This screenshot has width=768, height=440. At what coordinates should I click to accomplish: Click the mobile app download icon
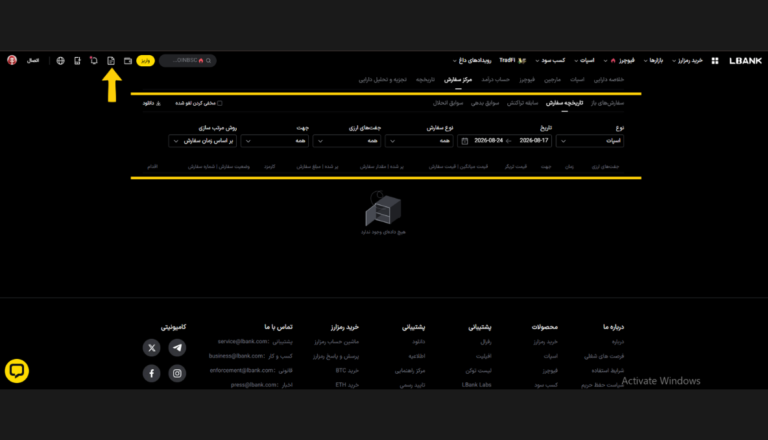77,61
